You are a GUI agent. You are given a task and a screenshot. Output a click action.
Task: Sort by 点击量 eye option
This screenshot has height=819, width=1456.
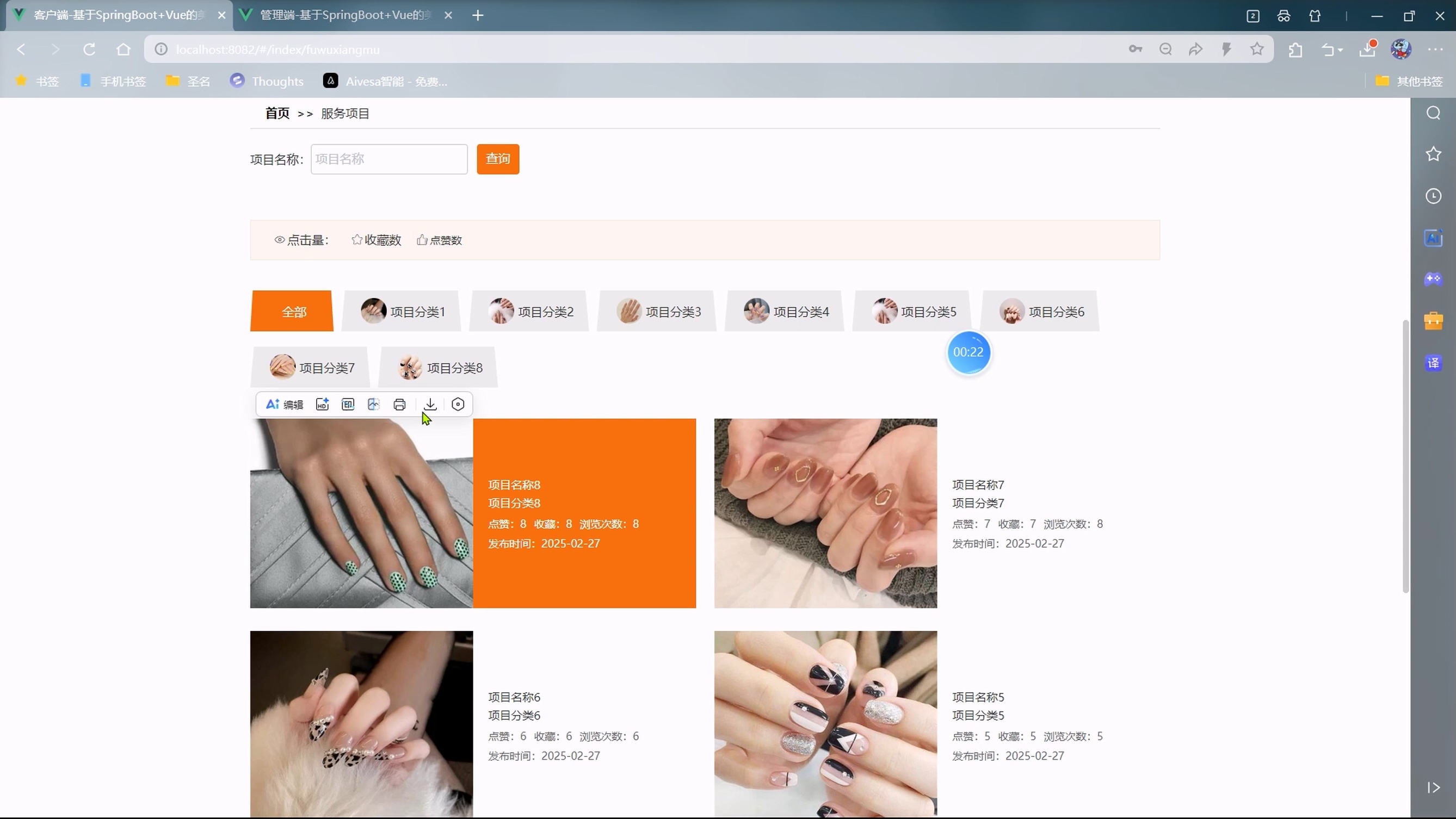tap(301, 240)
